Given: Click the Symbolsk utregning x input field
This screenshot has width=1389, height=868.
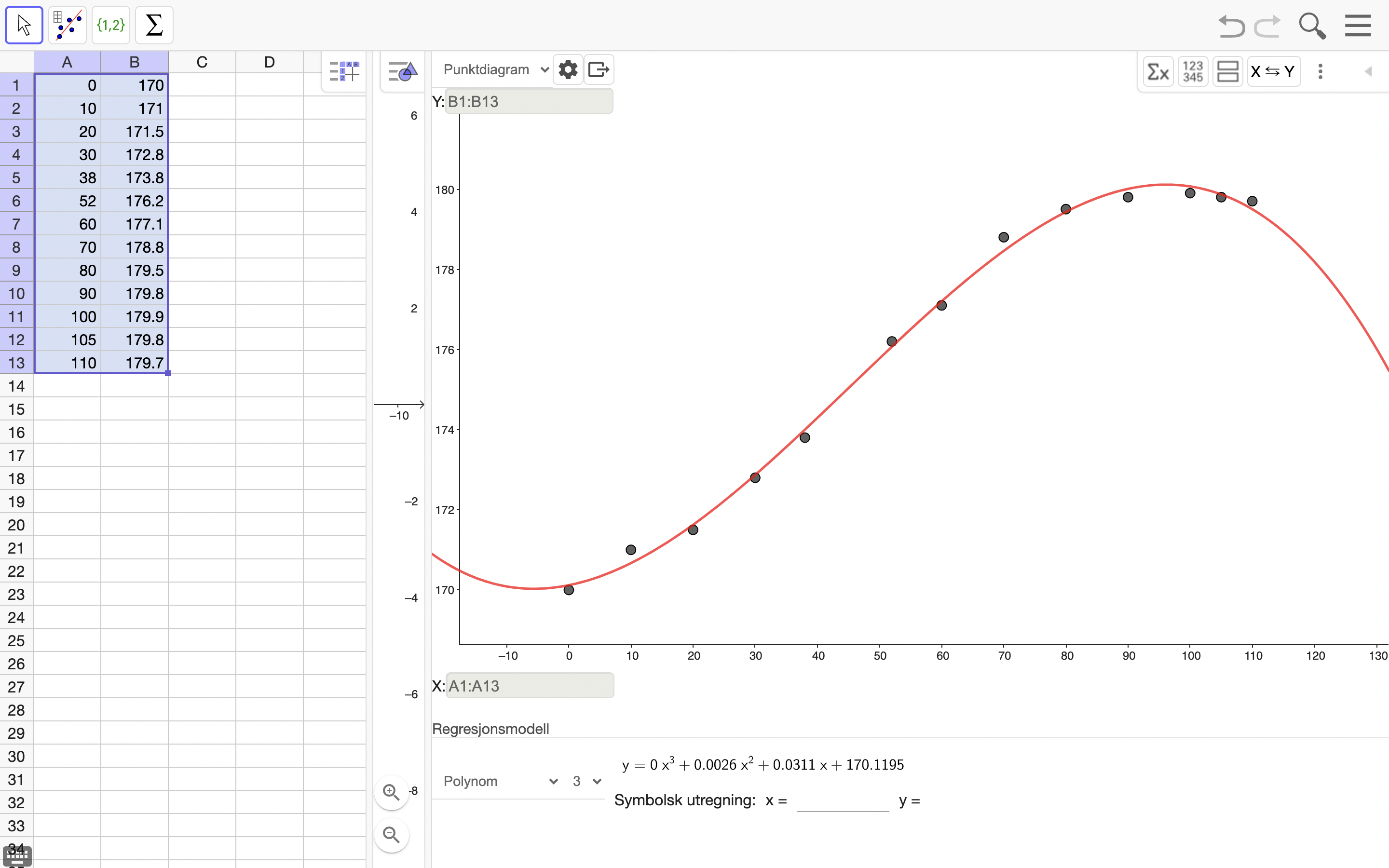Looking at the screenshot, I should (x=843, y=800).
